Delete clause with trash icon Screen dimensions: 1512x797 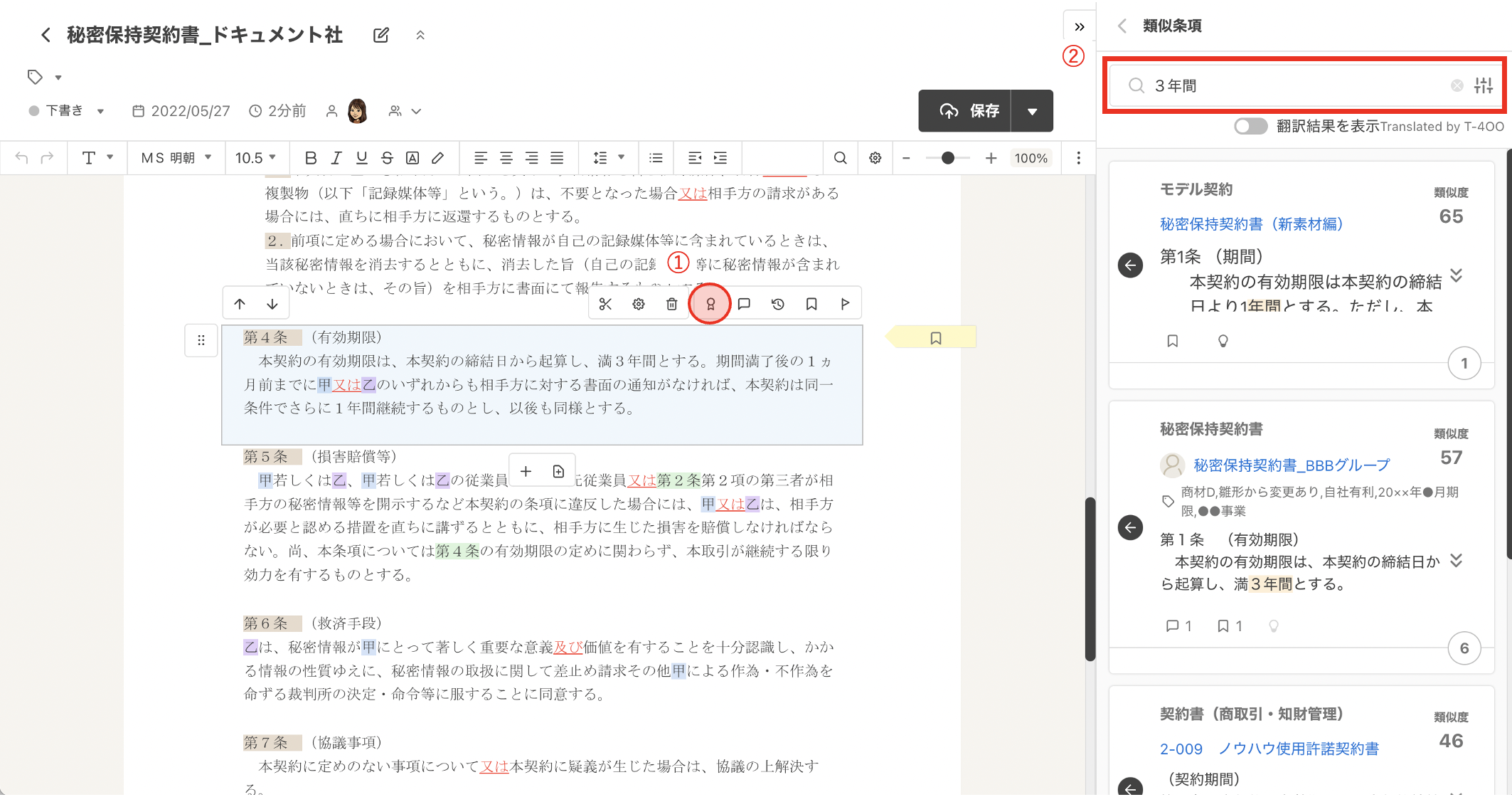tap(671, 305)
